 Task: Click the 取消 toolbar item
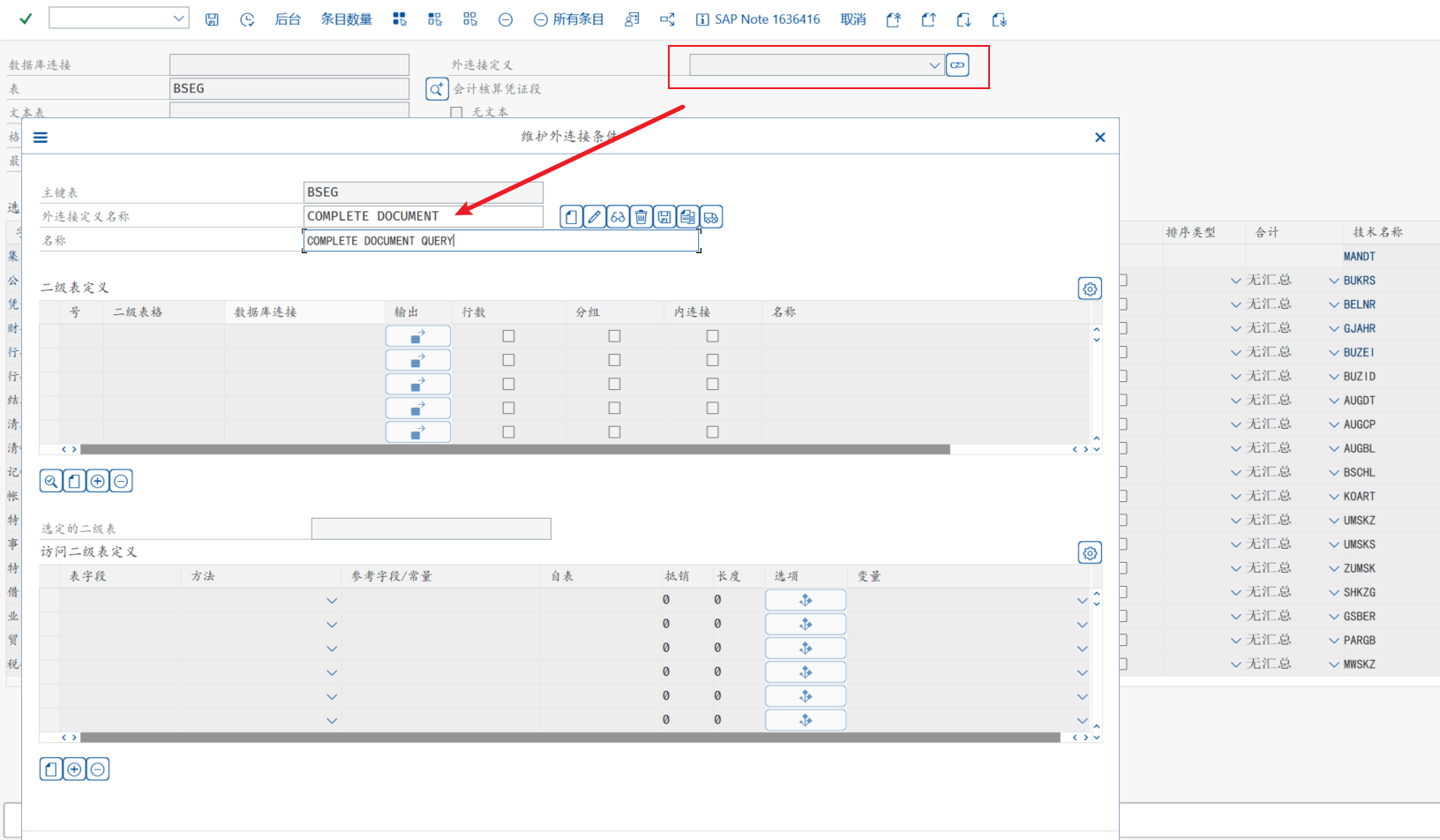(853, 19)
